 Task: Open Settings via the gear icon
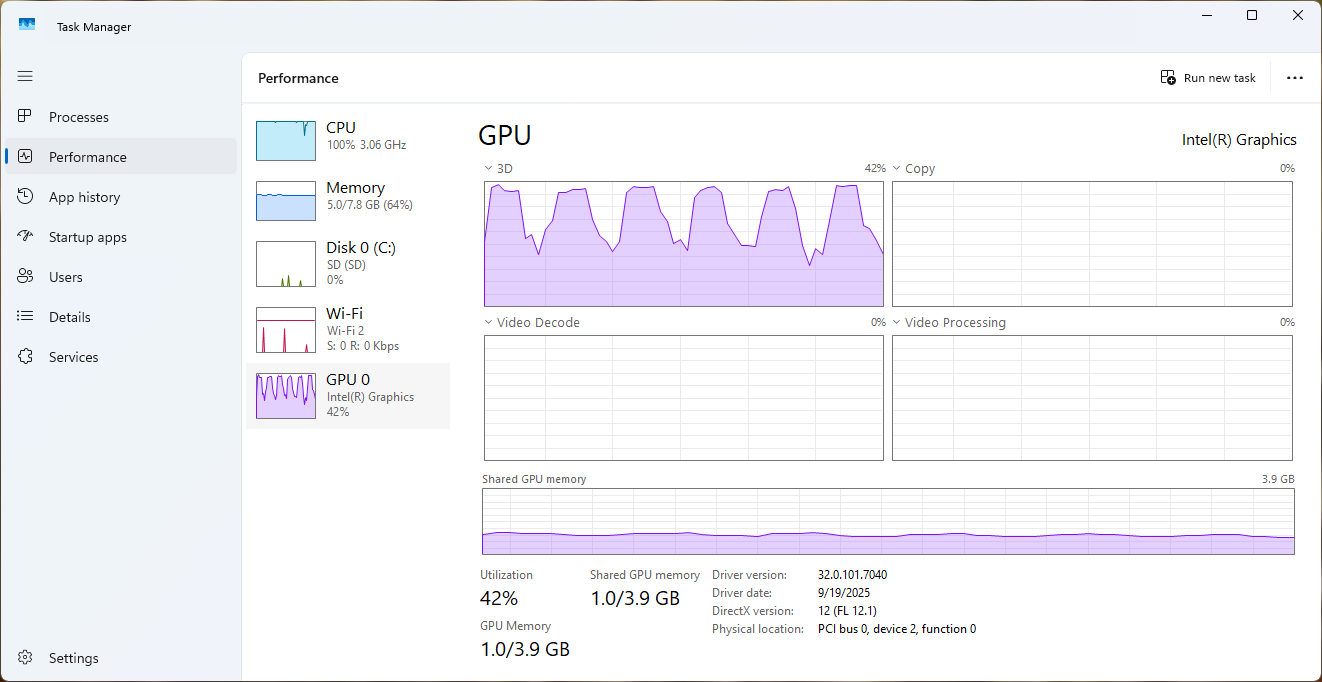tap(26, 658)
